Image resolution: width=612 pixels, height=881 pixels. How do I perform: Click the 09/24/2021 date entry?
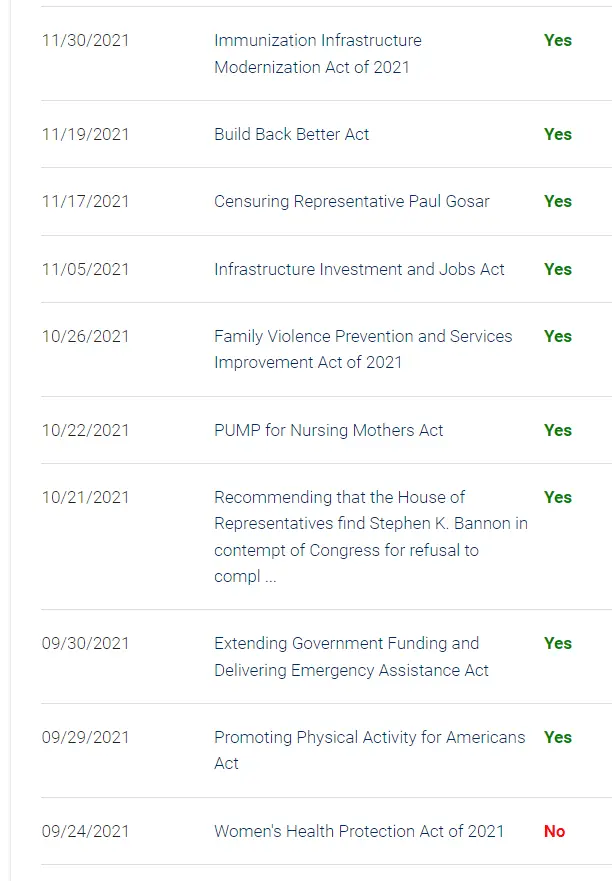pyautogui.click(x=86, y=831)
